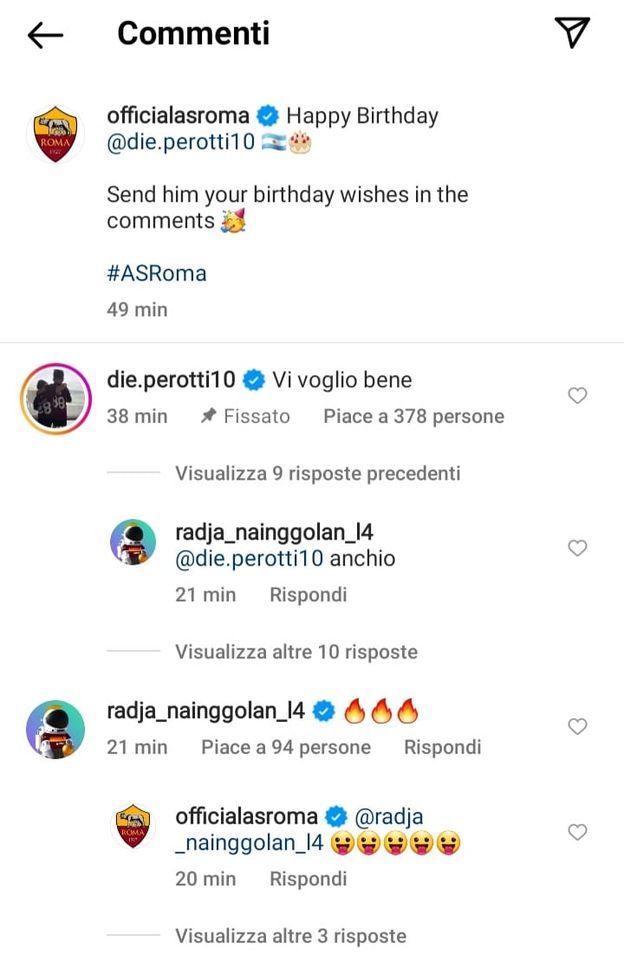The image size is (624, 973).
Task: Open the #ASRoma hashtag link
Action: click(156, 272)
